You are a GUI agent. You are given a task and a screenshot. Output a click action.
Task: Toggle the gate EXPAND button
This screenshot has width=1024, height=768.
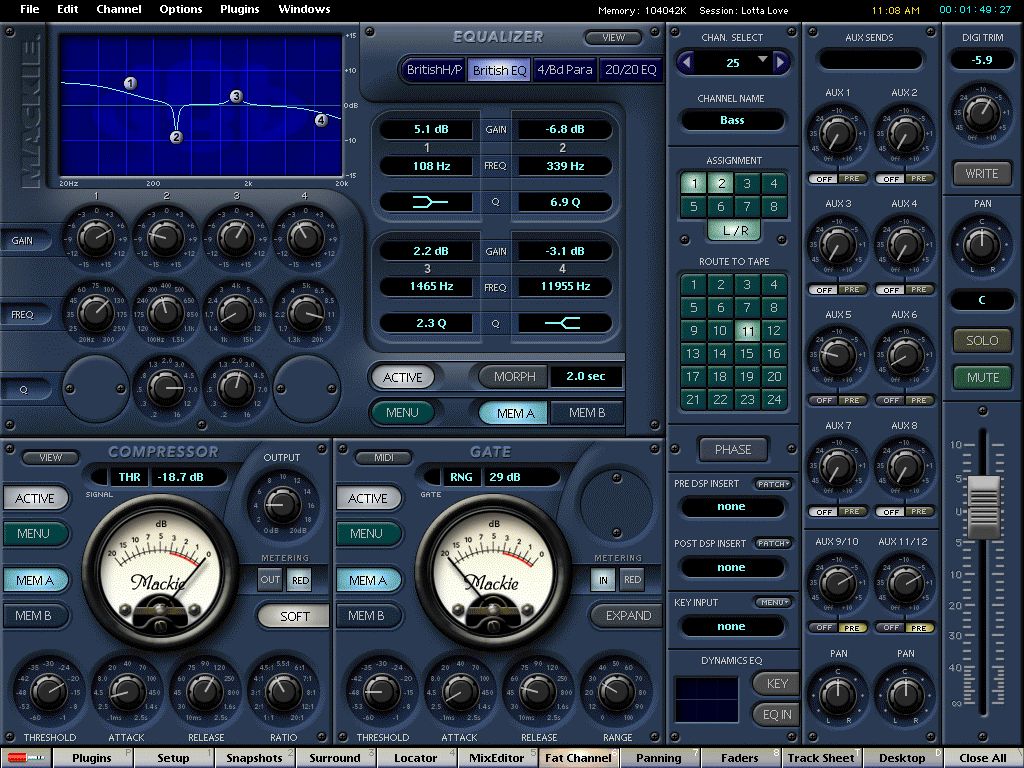627,615
